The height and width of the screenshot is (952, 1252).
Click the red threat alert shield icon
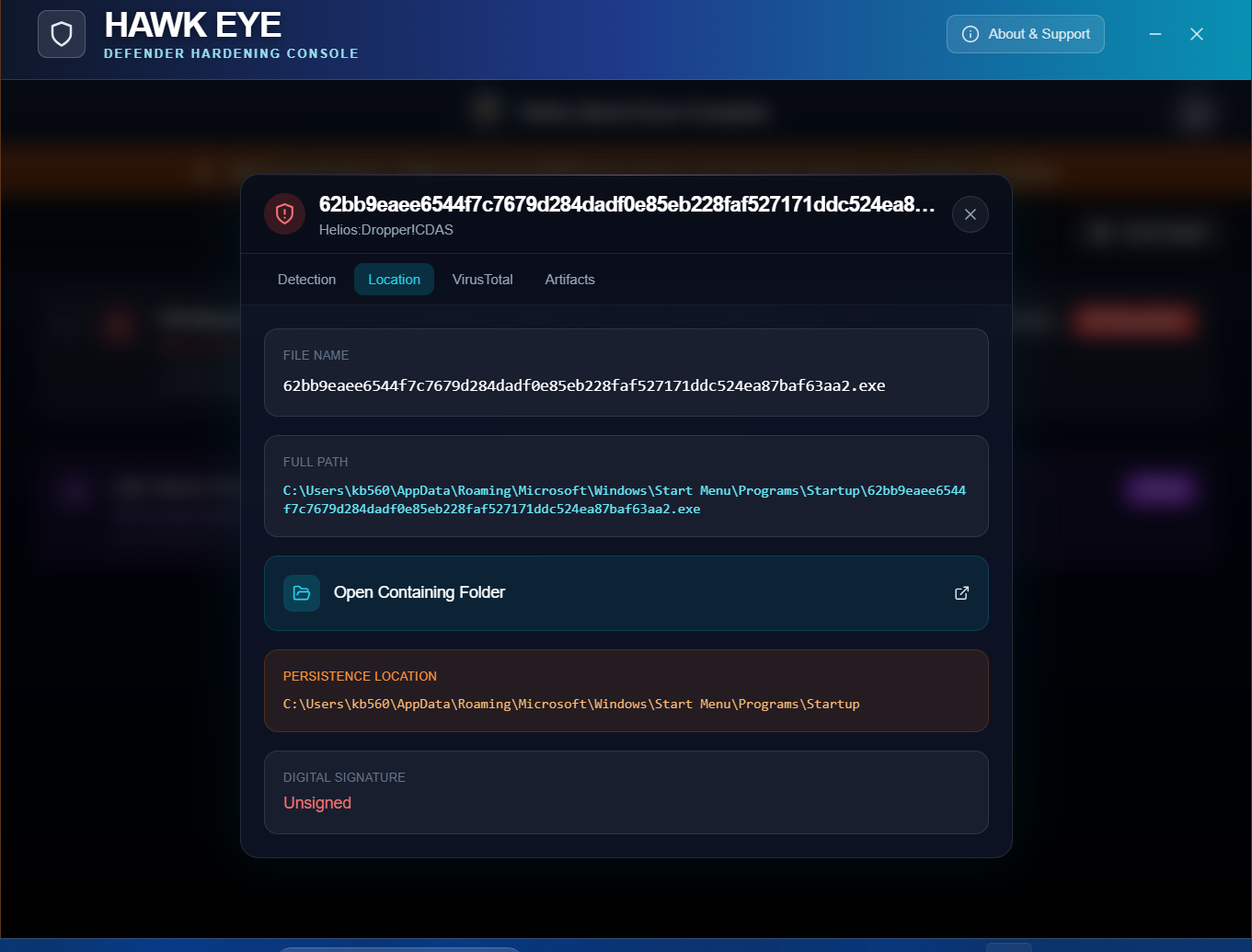(x=285, y=214)
